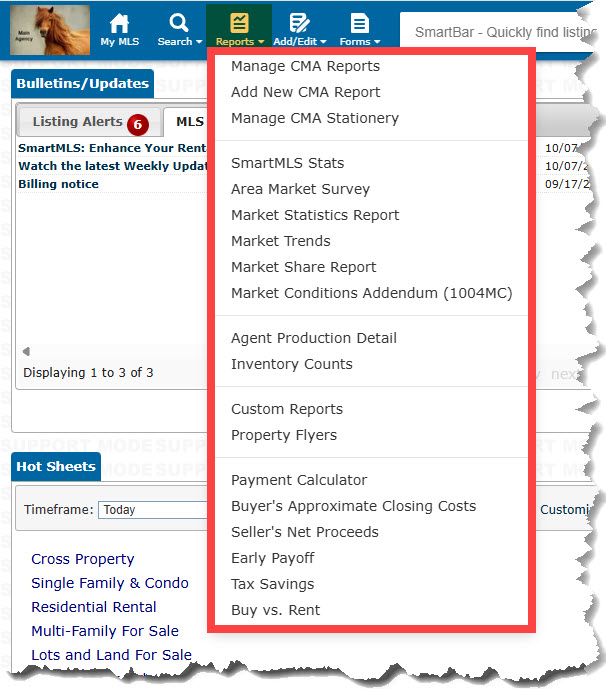This screenshot has height=689, width=606.
Task: Click the red 6 Listing Alerts badge
Action: tap(138, 125)
